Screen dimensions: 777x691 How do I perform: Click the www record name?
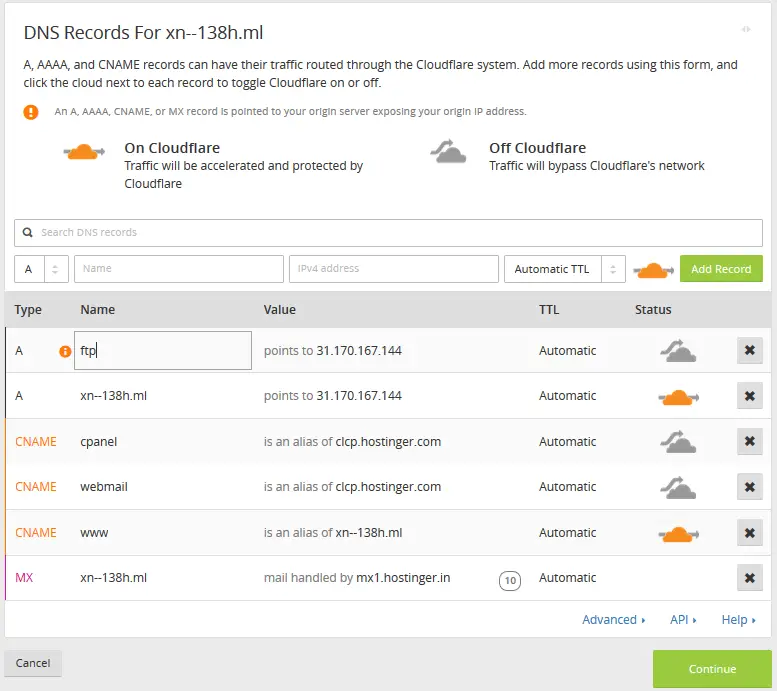coord(94,533)
